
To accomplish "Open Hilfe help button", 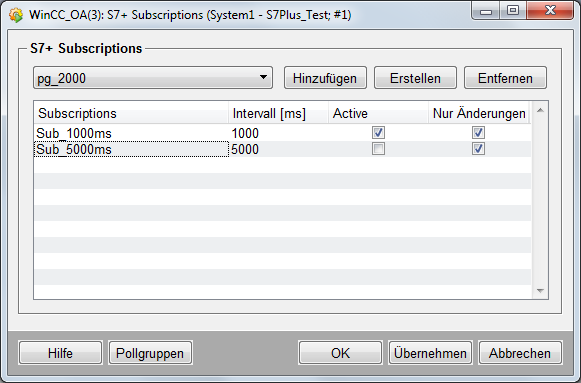I will tap(60, 353).
